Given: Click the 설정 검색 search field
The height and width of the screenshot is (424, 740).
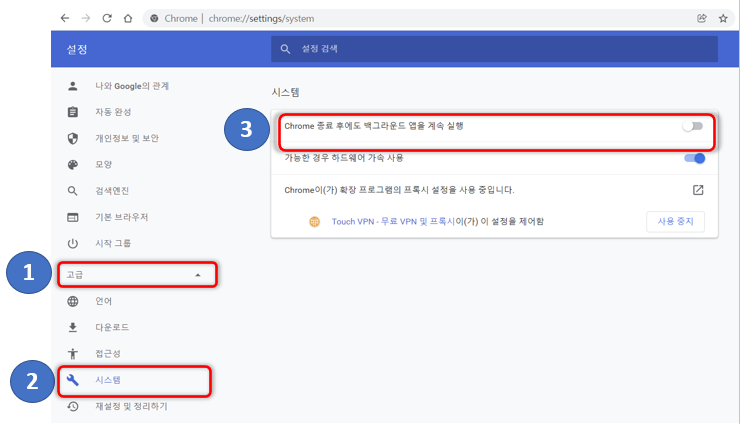Looking at the screenshot, I should [x=494, y=49].
